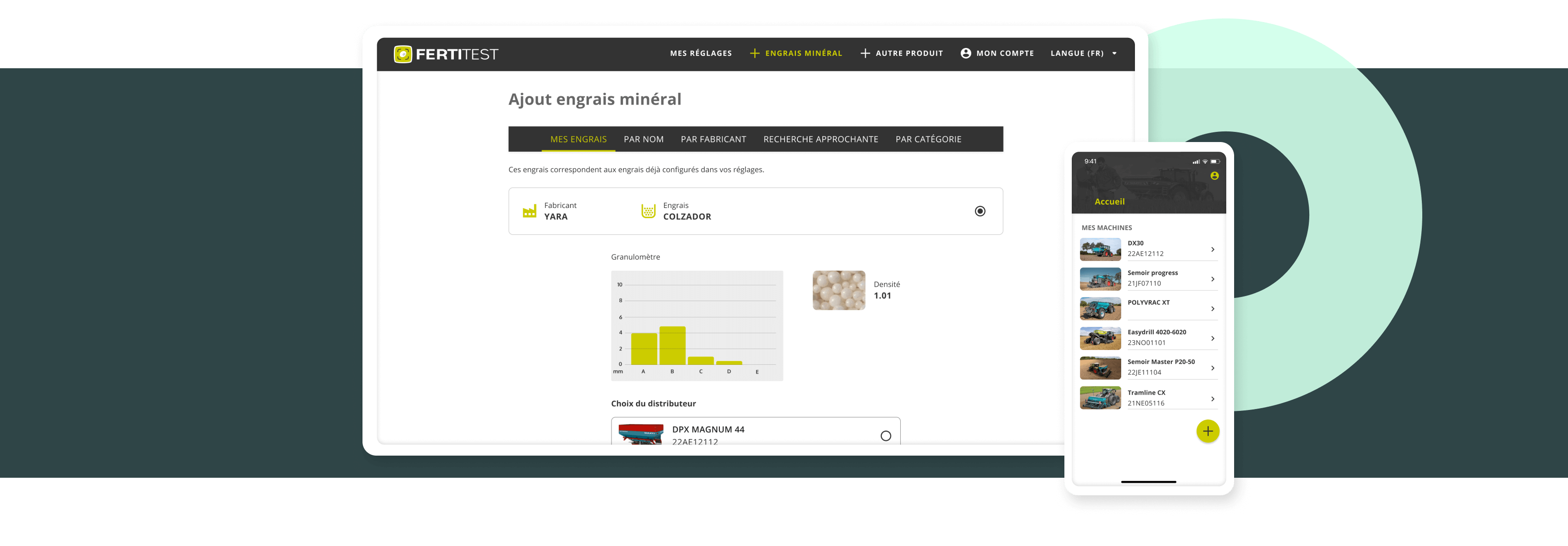
Task: Click the DPX Magnum 44 spreader image
Action: tap(641, 434)
